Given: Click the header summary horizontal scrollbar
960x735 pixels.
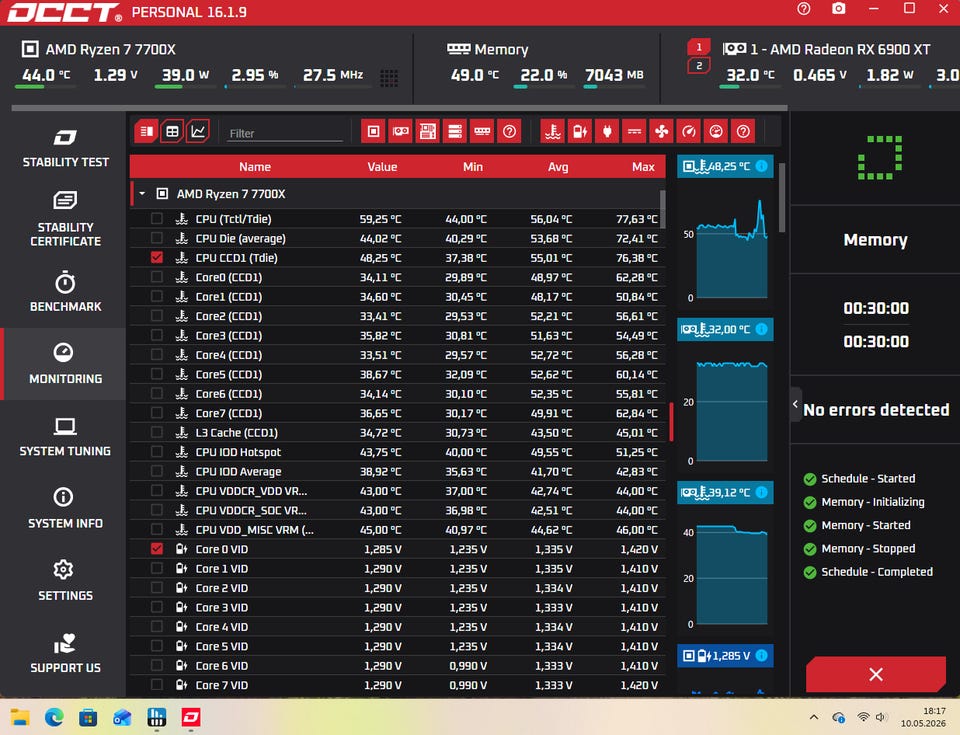Looking at the screenshot, I should point(399,108).
